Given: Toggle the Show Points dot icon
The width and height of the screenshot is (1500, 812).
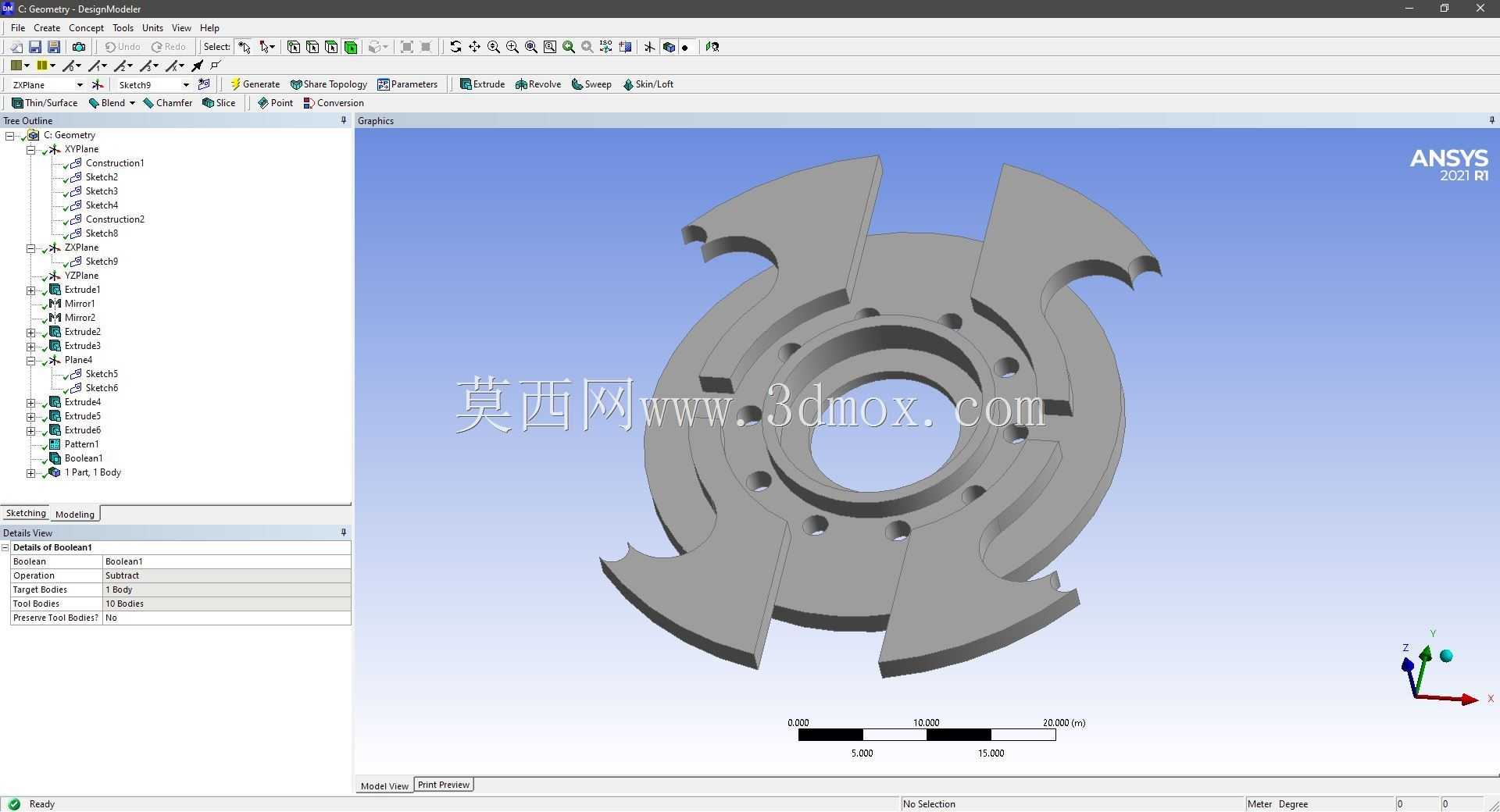Looking at the screenshot, I should 685,47.
